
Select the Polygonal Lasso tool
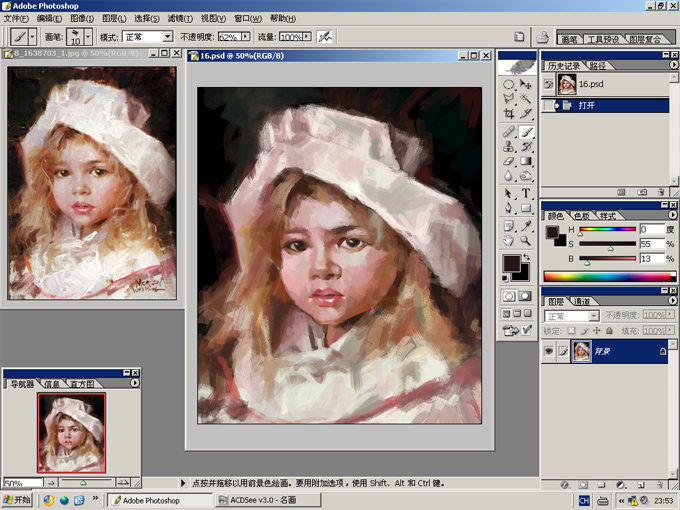(x=509, y=99)
